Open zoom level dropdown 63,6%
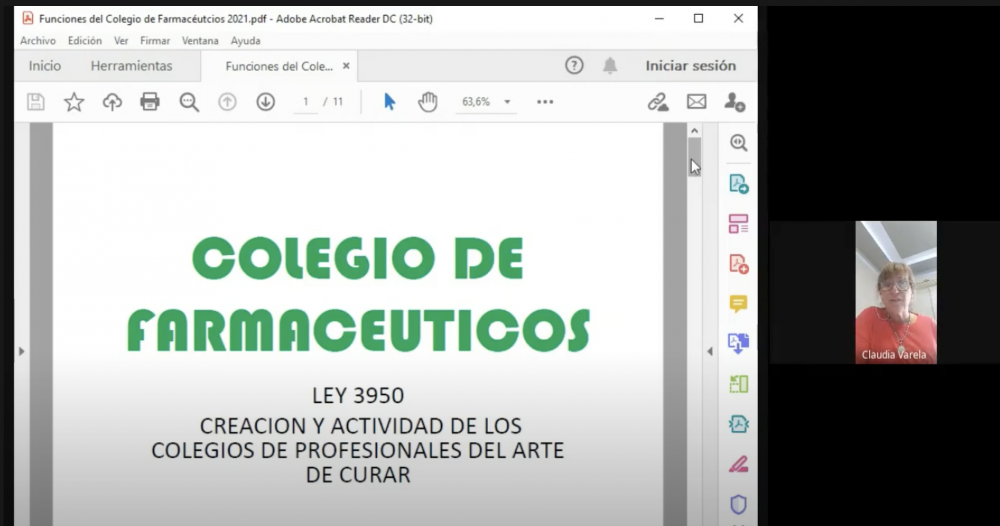The height and width of the screenshot is (526, 1000). 508,102
